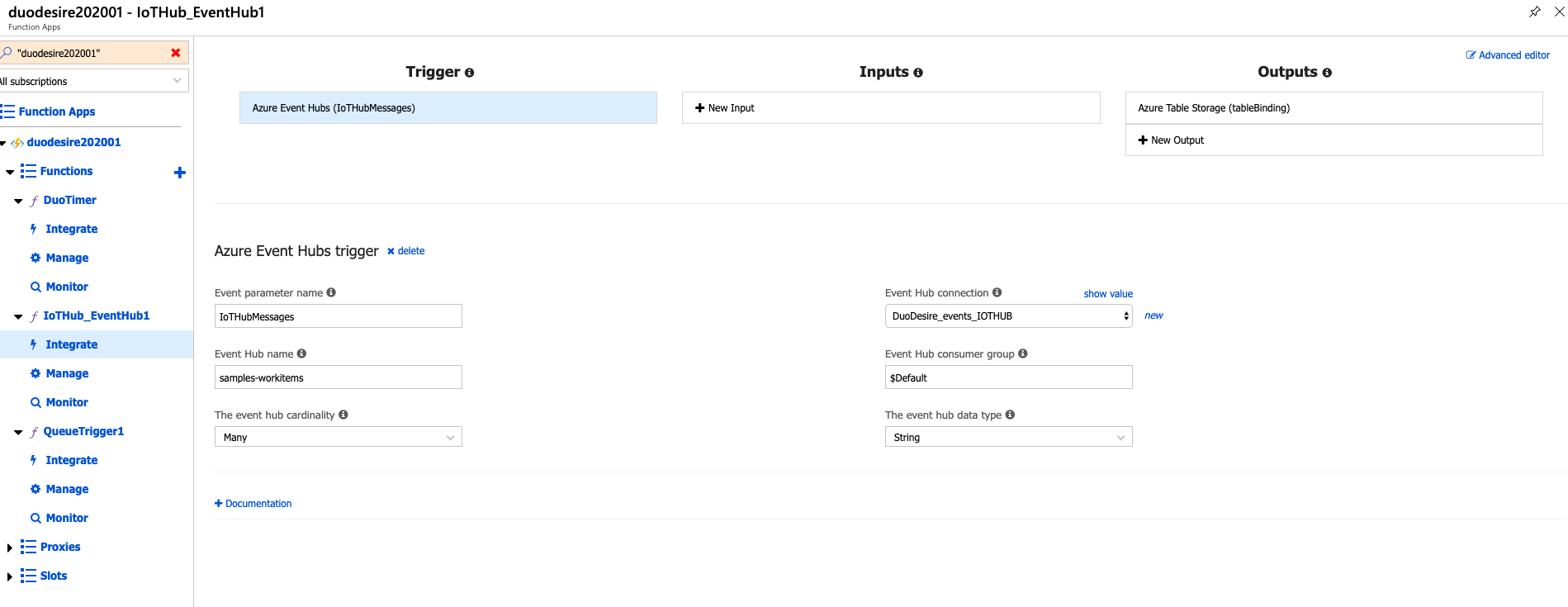Viewport: 1568px width, 607px height.
Task: Open Manage under DuoTimer
Action: click(66, 258)
